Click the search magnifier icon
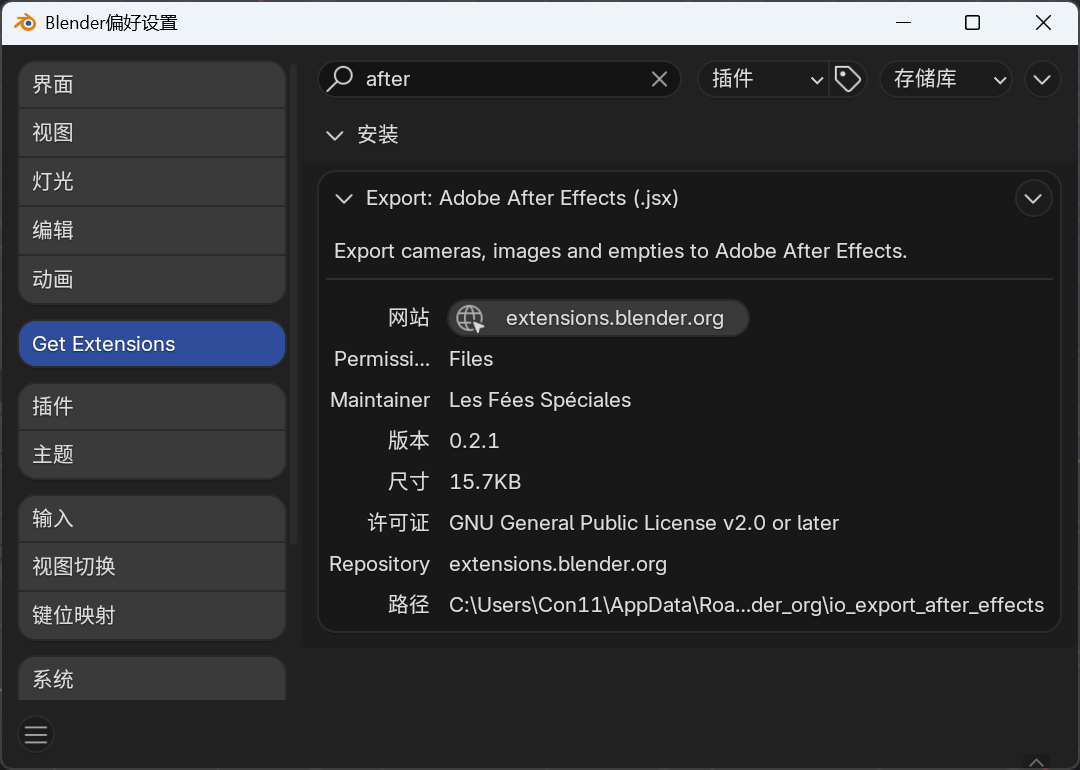 coord(340,79)
